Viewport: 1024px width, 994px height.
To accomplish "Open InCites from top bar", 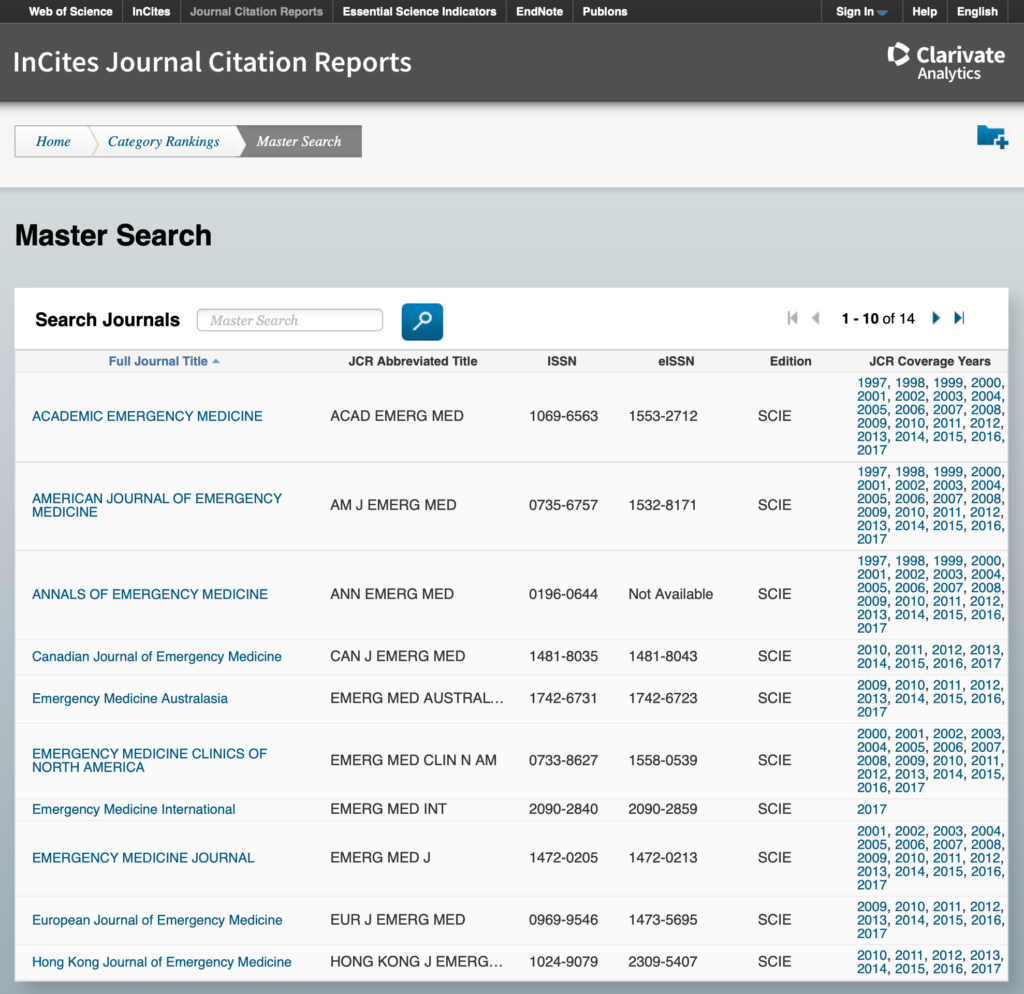I will point(151,12).
